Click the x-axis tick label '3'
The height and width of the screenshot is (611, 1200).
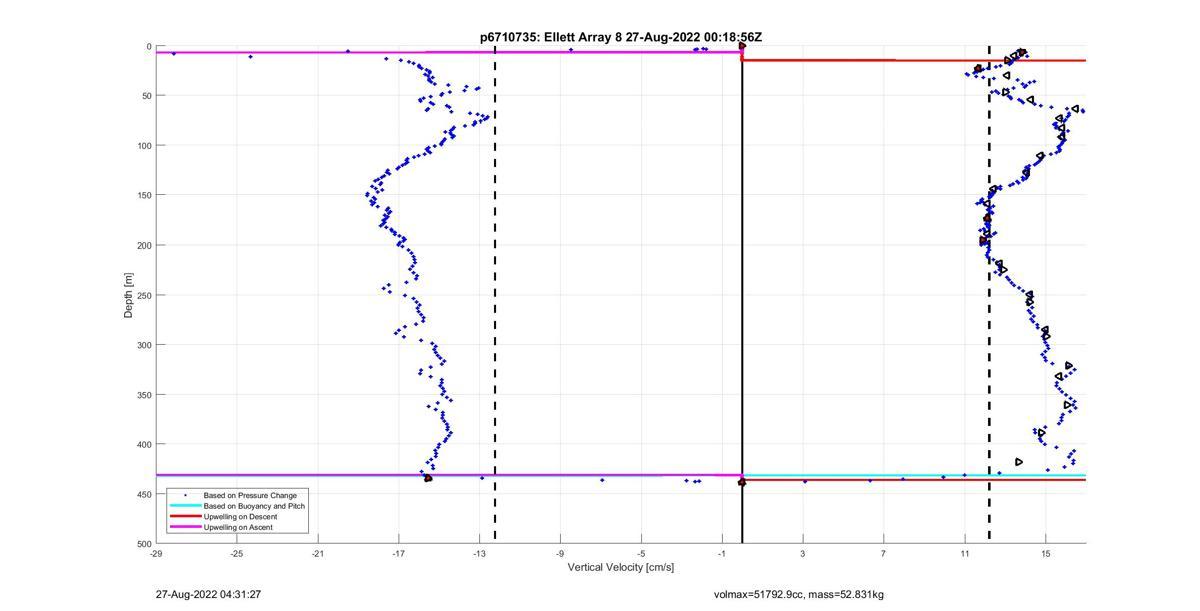pyautogui.click(x=803, y=553)
